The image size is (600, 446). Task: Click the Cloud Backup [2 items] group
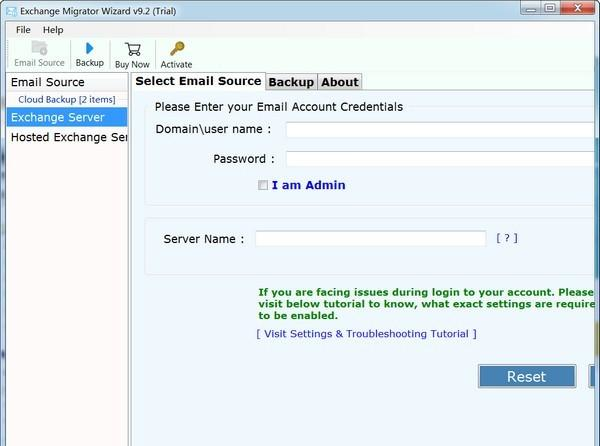pos(67,99)
